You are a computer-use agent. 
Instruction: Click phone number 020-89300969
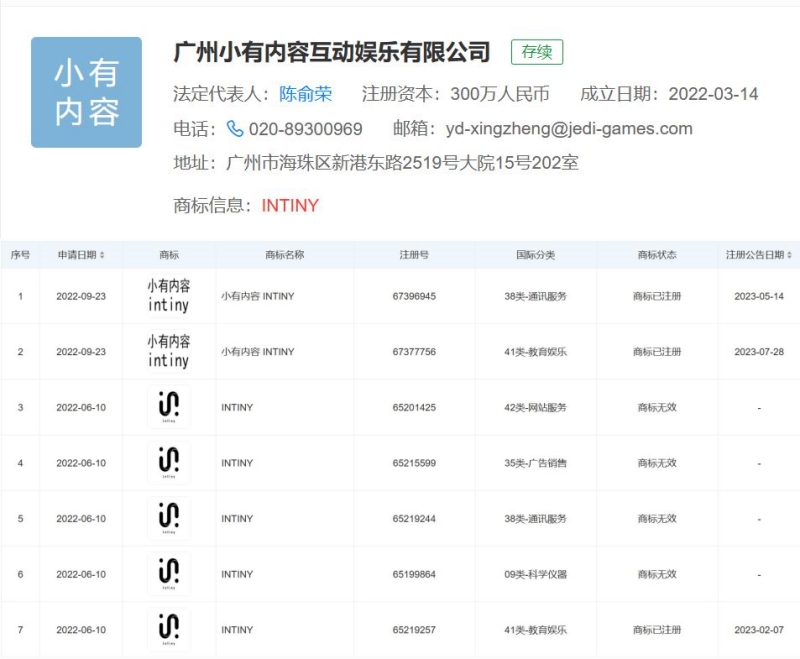(305, 129)
